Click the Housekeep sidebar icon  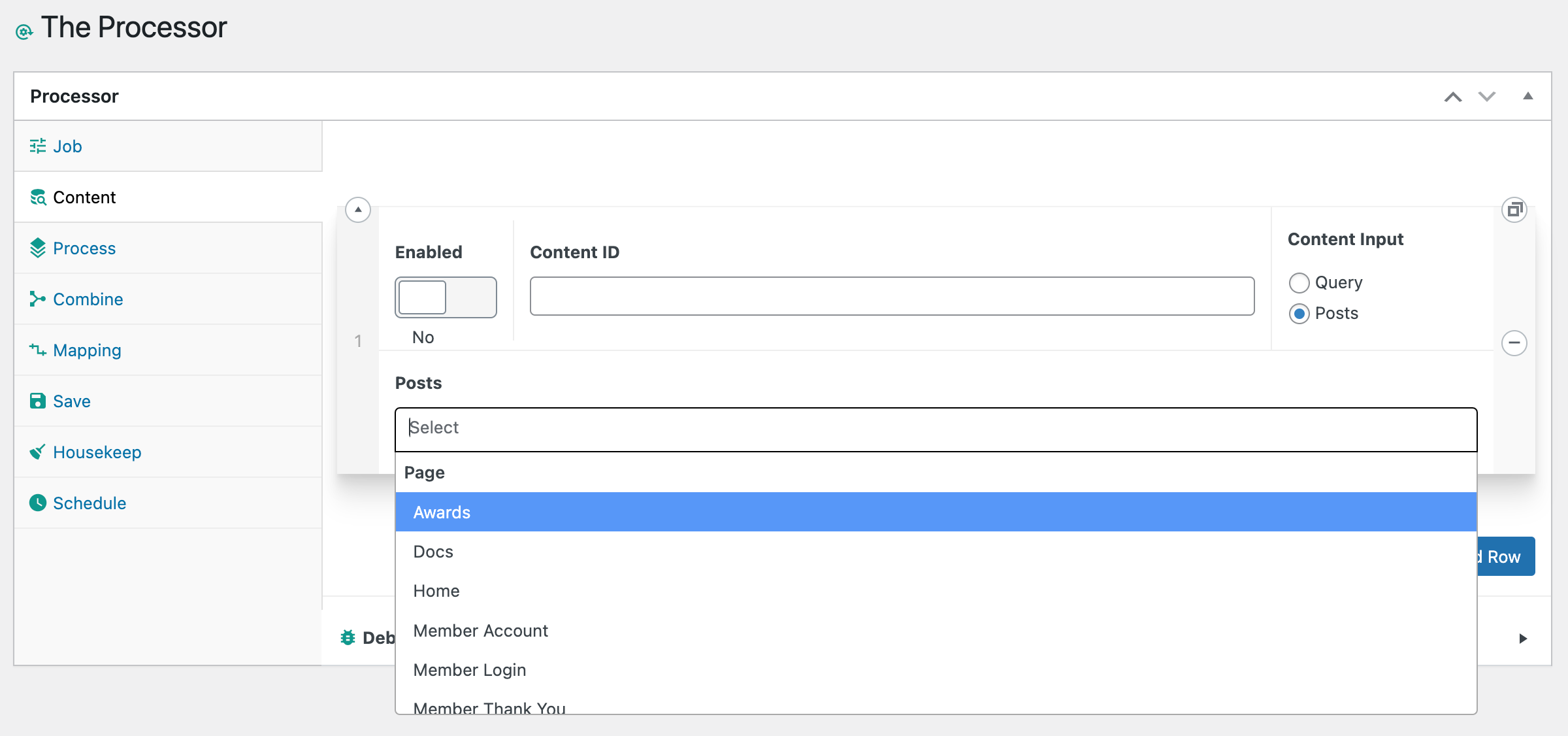coord(38,452)
